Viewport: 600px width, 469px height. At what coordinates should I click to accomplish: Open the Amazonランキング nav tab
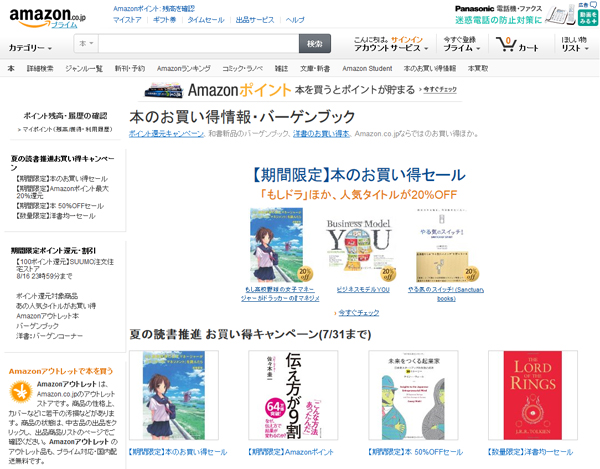point(184,68)
